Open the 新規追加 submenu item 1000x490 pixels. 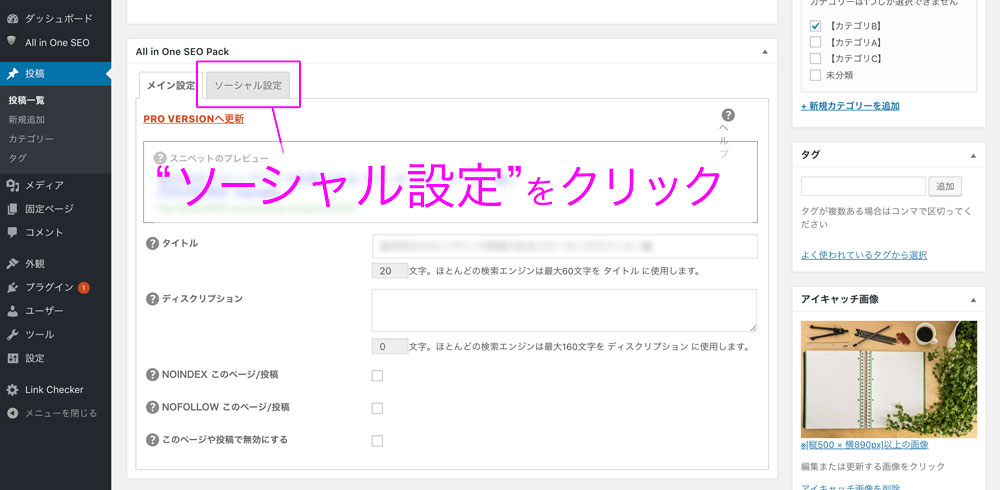(x=26, y=119)
